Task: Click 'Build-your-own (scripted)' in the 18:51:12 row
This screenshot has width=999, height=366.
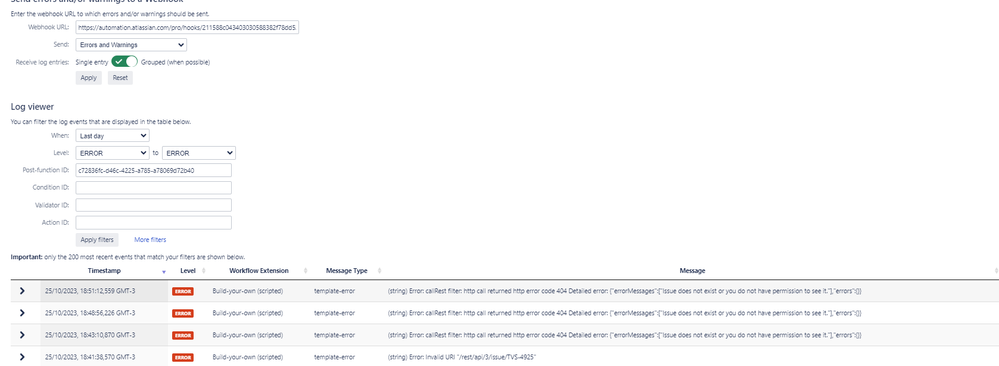Action: click(x=247, y=291)
